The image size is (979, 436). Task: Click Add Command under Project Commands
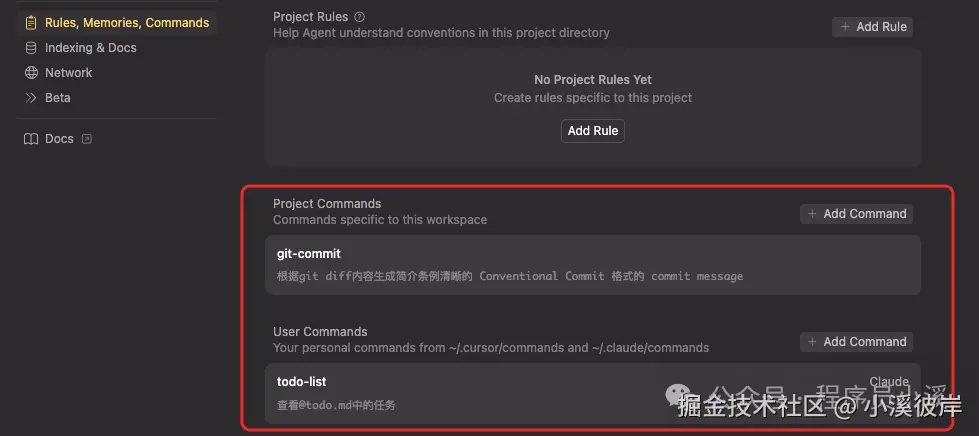point(856,214)
